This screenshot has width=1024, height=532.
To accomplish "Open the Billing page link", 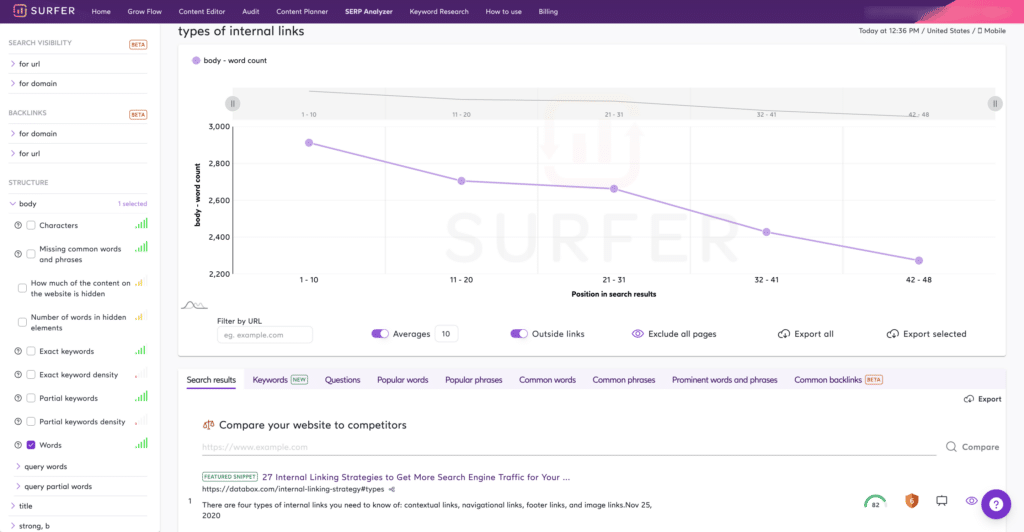I will [x=548, y=11].
